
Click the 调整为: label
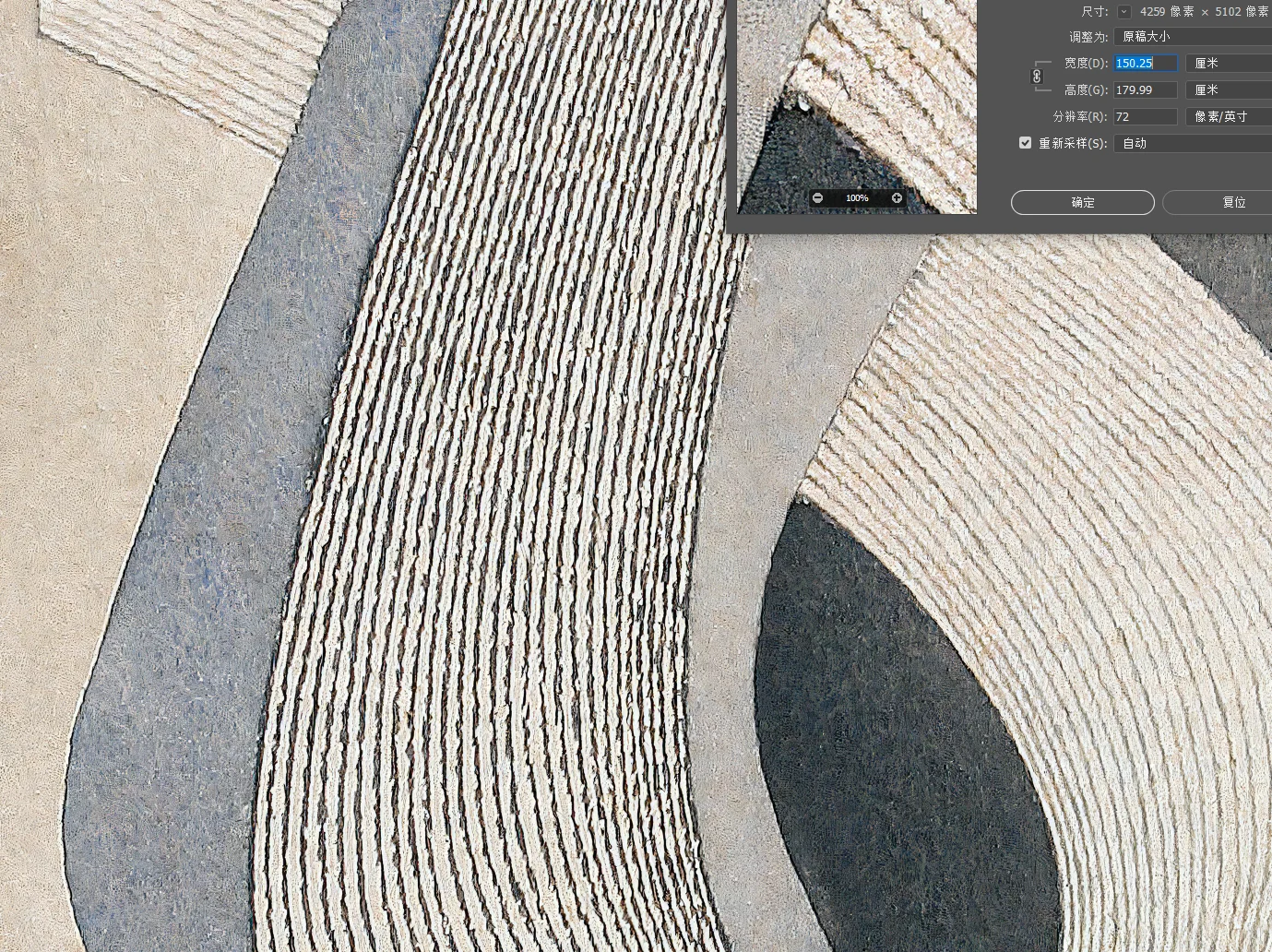pyautogui.click(x=1088, y=38)
